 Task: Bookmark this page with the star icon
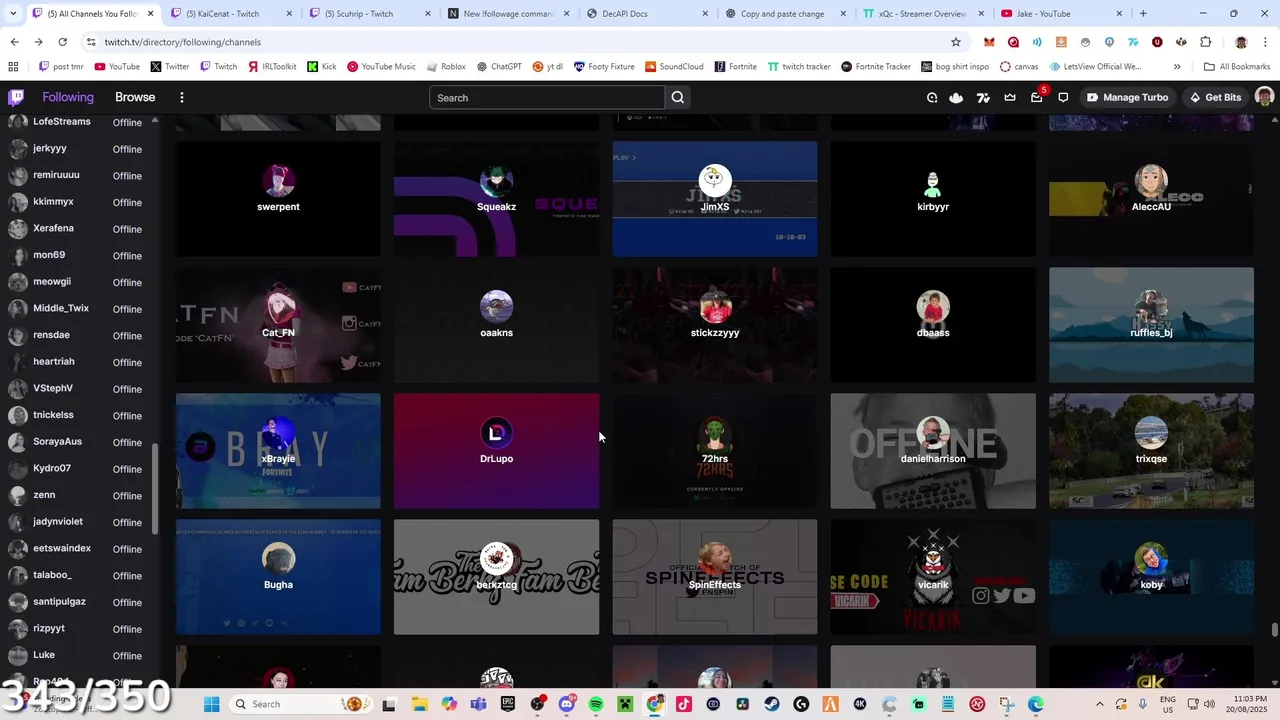[956, 42]
